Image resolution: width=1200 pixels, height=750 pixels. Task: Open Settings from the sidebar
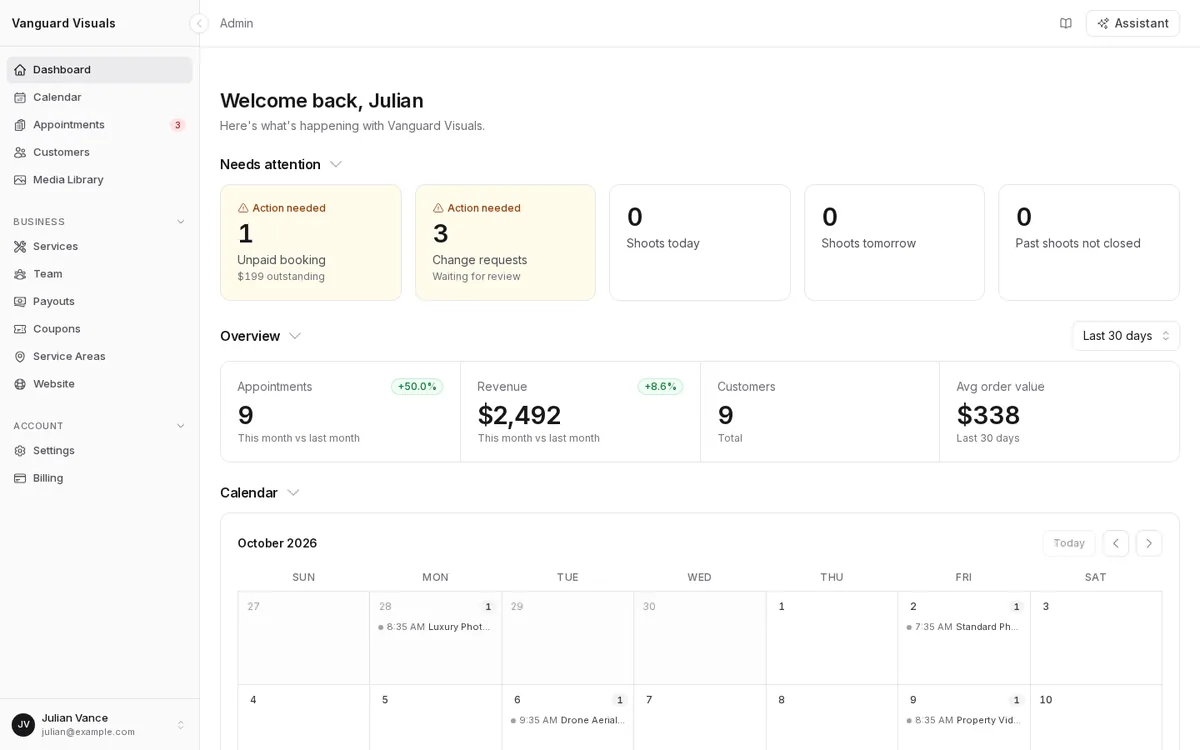99,450
